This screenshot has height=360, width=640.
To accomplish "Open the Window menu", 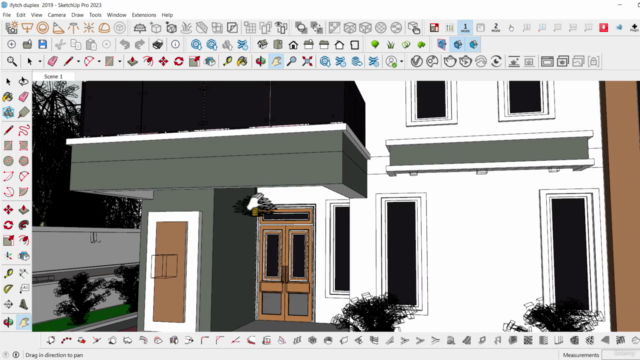I will (x=116, y=15).
